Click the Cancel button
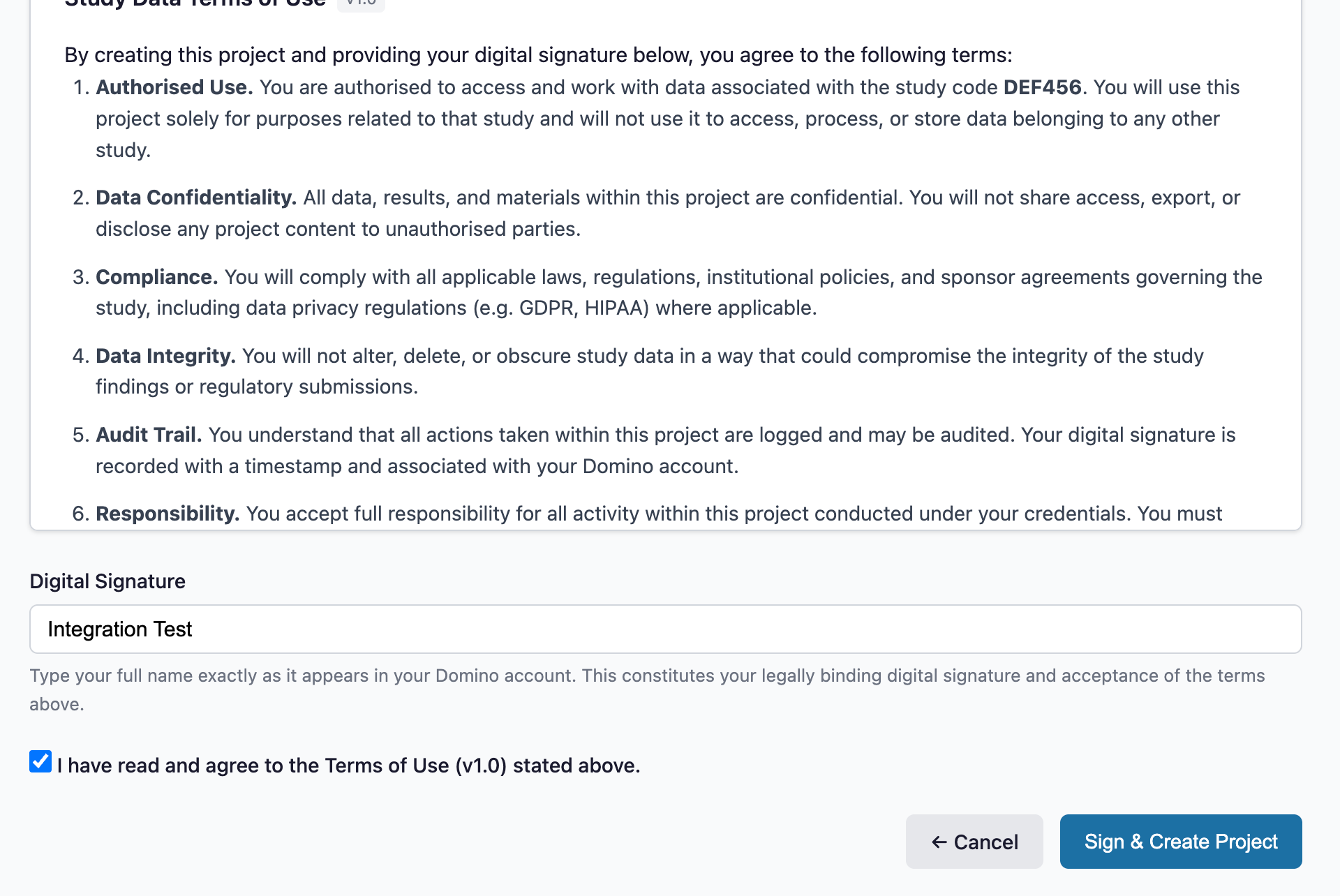Image resolution: width=1340 pixels, height=896 pixels. pos(974,842)
